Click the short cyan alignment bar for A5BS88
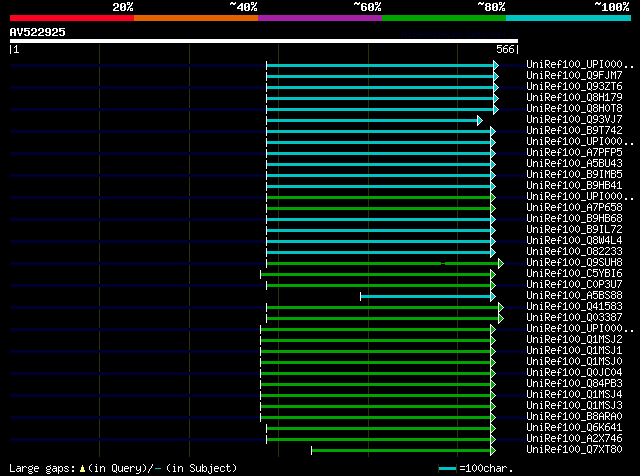Screen dimensions: 640x476 [426, 297]
